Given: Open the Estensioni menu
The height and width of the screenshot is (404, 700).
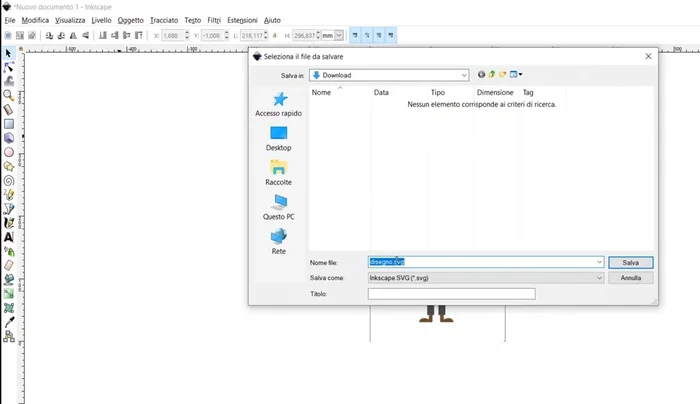Looking at the screenshot, I should [x=242, y=20].
